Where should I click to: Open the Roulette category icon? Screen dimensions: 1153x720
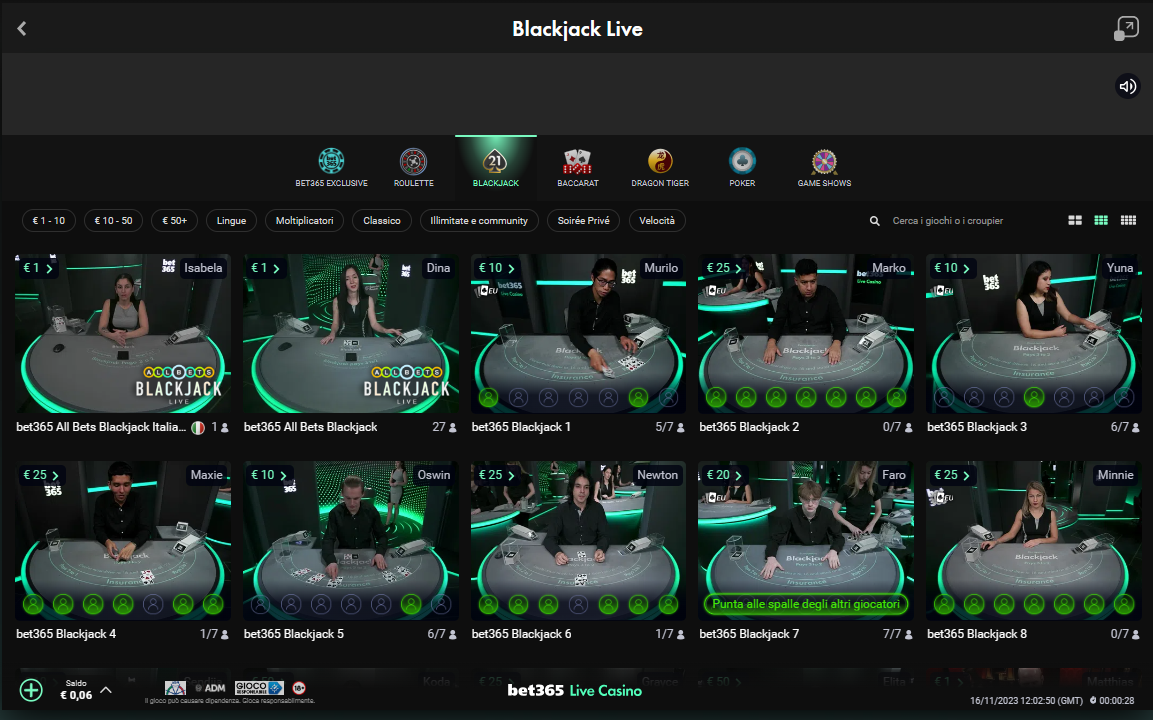point(413,161)
